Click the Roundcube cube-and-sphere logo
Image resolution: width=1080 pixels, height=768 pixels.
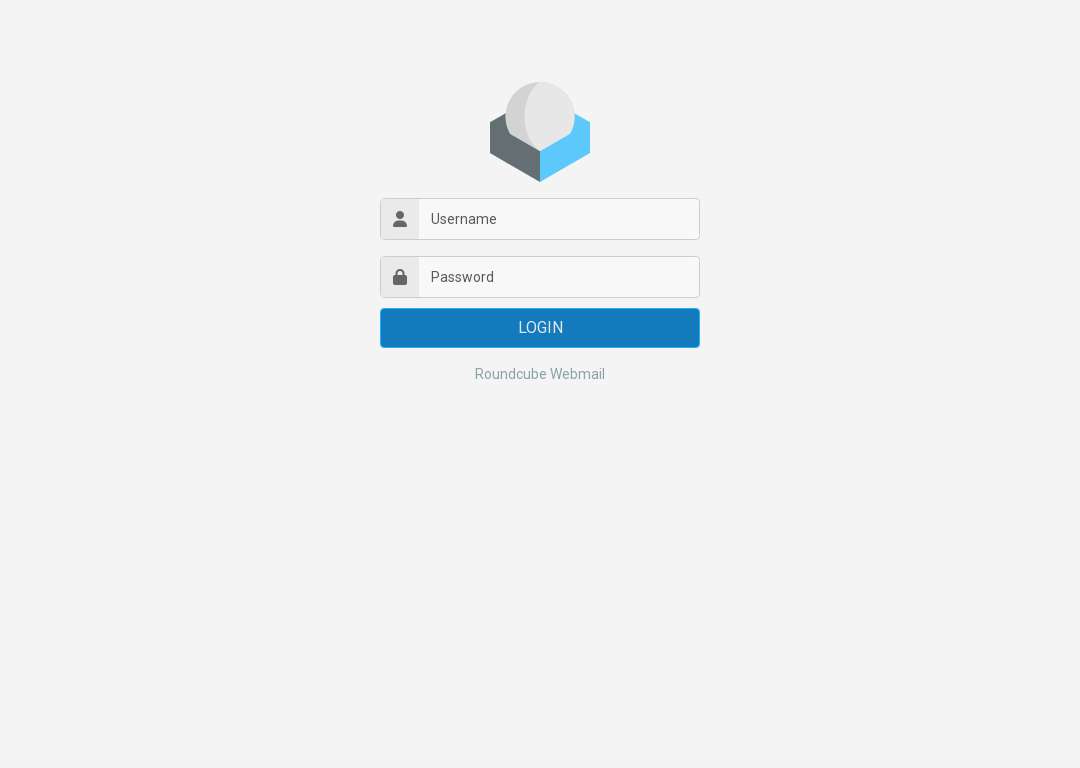[x=540, y=132]
